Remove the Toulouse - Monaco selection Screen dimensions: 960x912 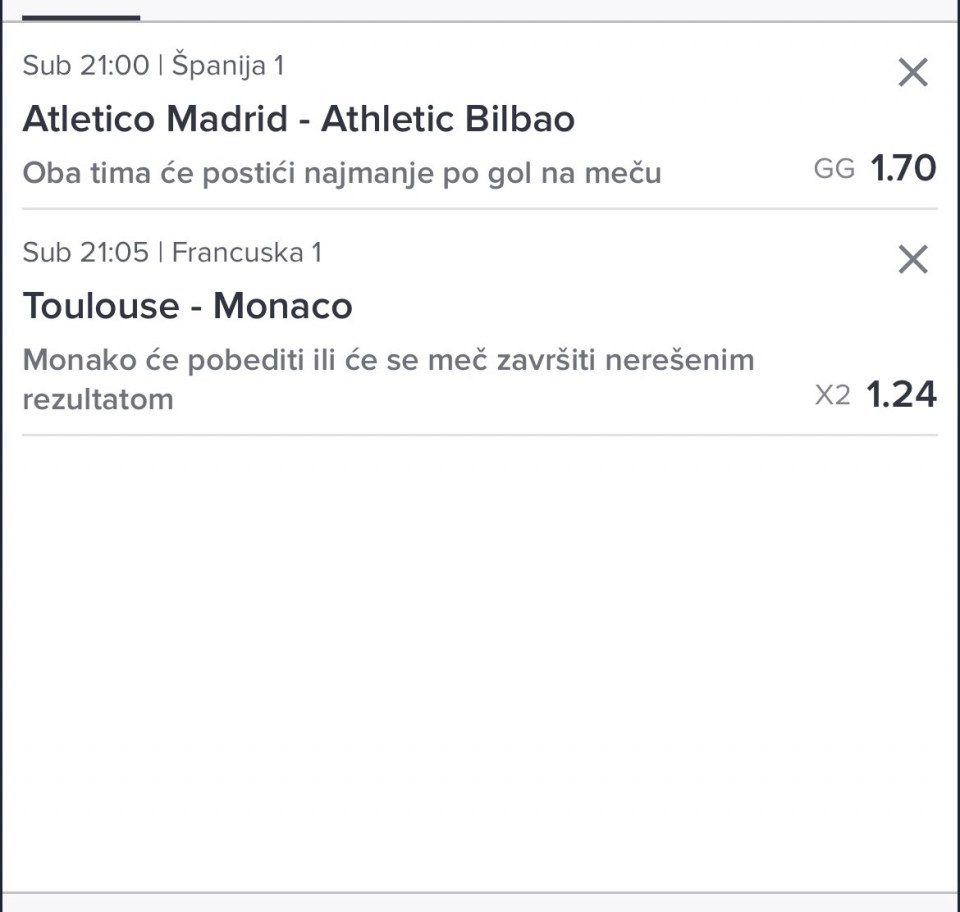912,260
